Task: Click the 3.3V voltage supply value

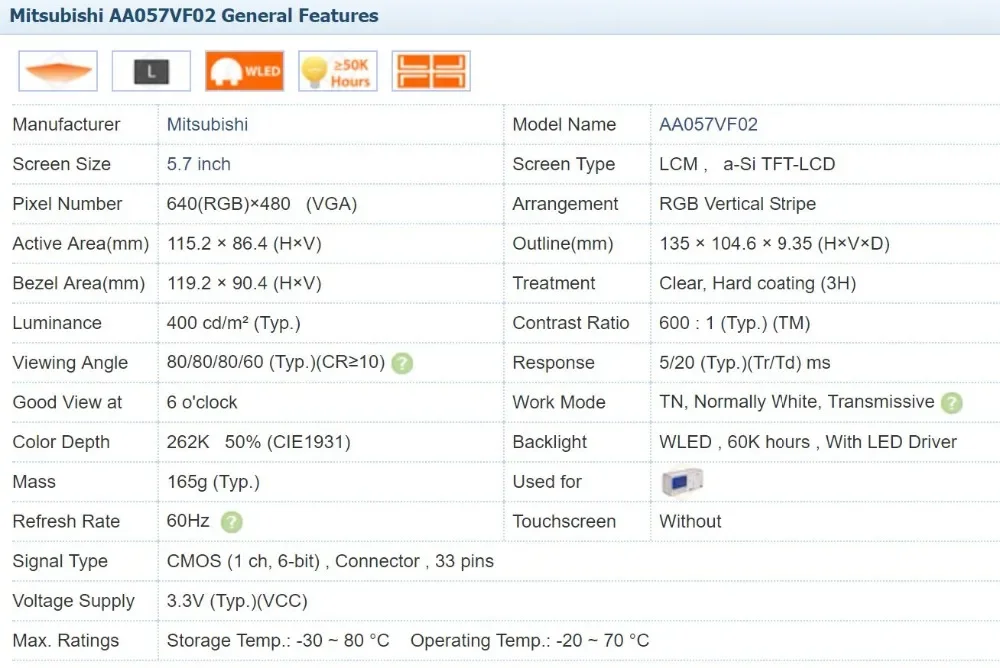Action: pos(237,601)
